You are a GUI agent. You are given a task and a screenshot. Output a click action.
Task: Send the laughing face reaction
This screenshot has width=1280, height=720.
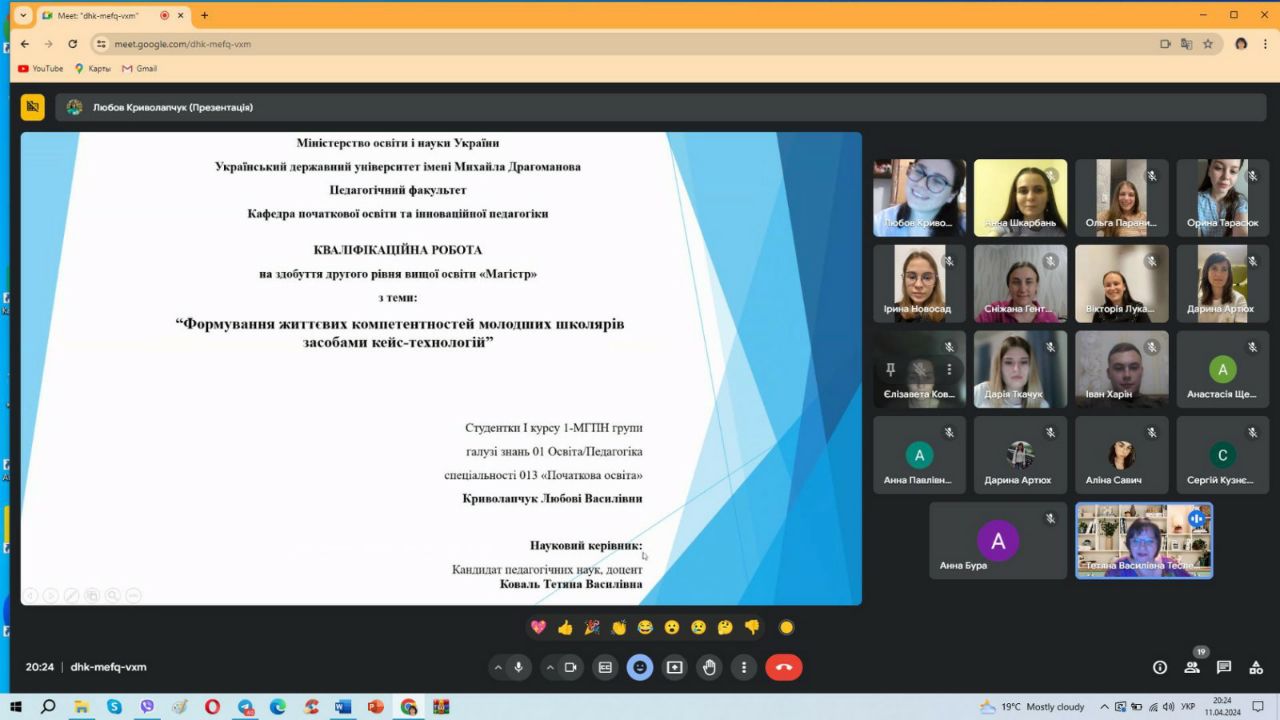tap(645, 627)
